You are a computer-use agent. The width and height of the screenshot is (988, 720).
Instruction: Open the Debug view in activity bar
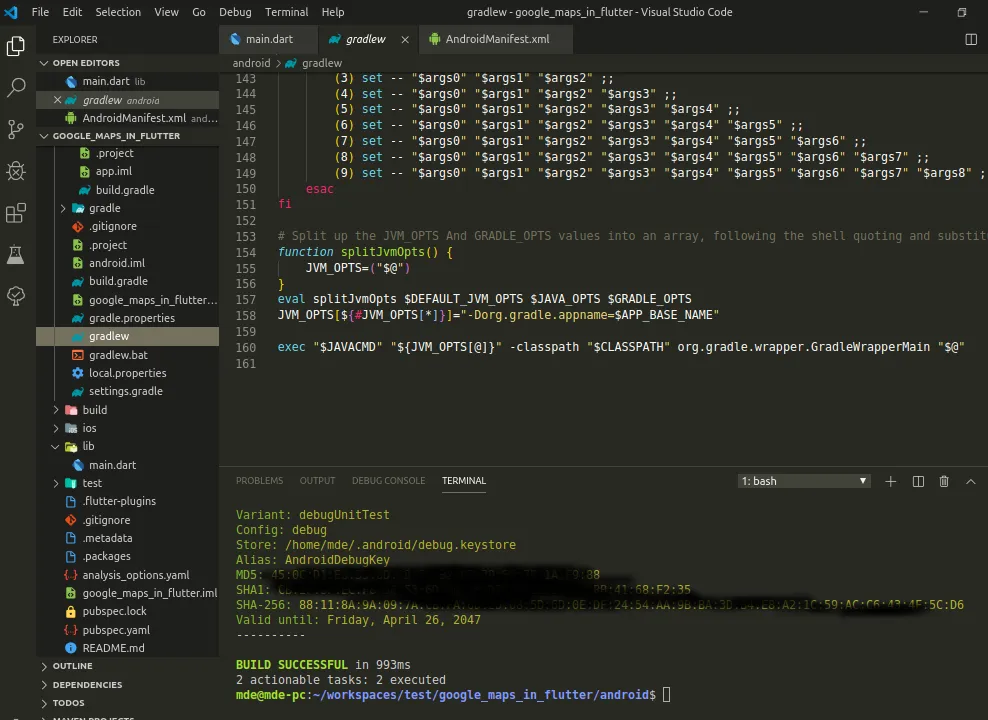tap(16, 171)
